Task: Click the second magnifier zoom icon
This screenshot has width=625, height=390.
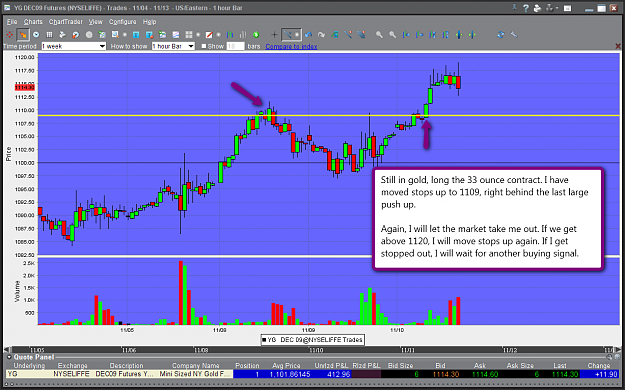Action: tap(393, 35)
